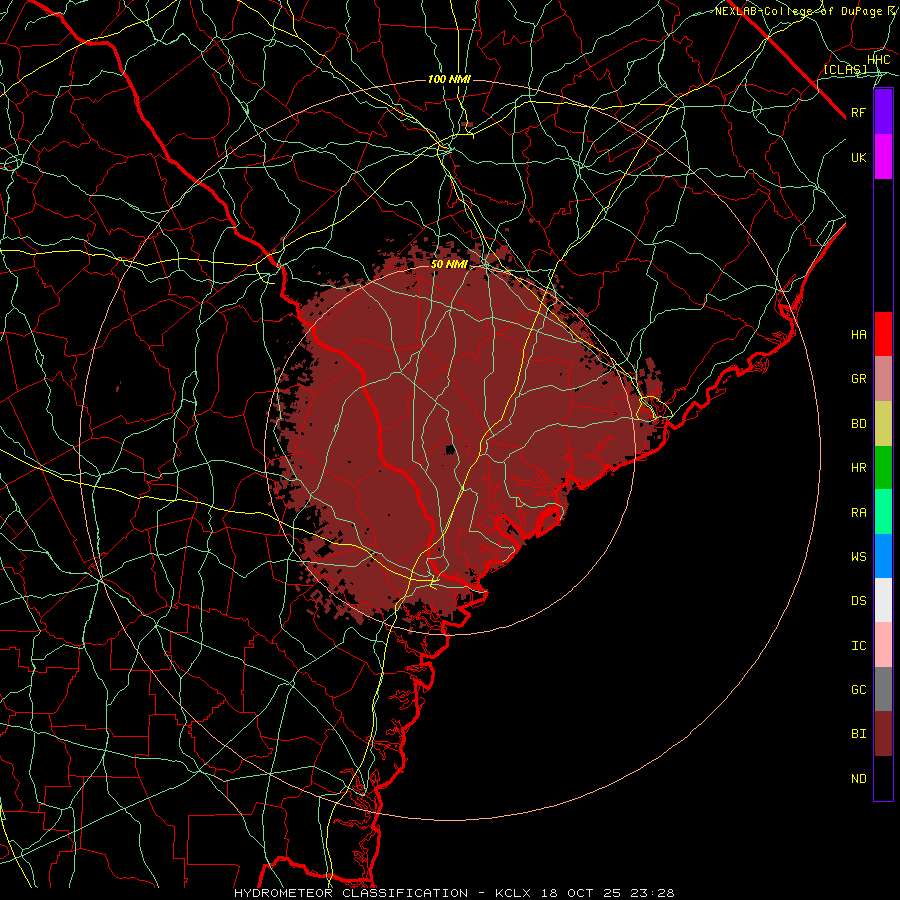Click the RA light green legend swatch
The width and height of the screenshot is (900, 900).
click(883, 512)
